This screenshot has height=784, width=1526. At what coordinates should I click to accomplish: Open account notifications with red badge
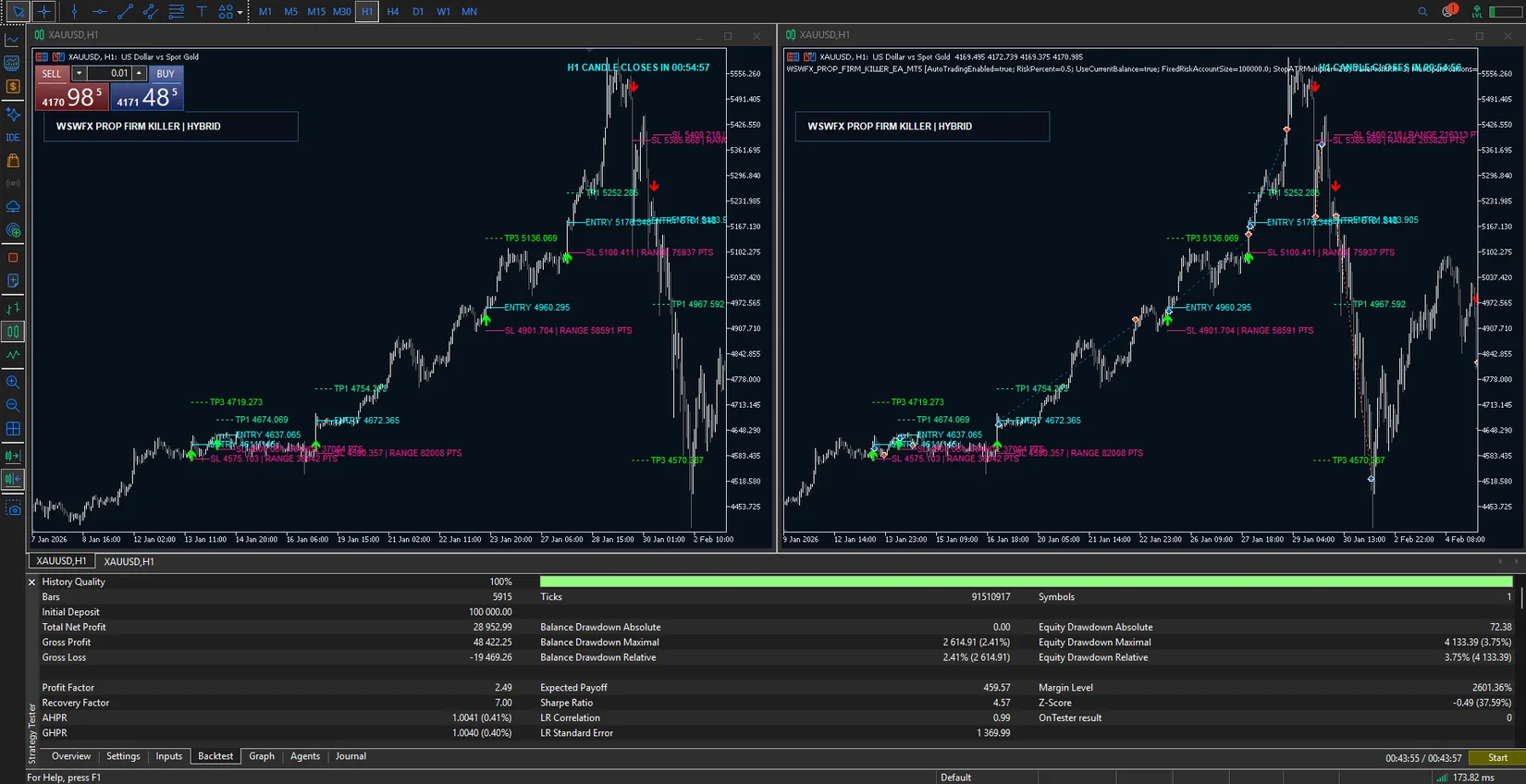pyautogui.click(x=1449, y=11)
